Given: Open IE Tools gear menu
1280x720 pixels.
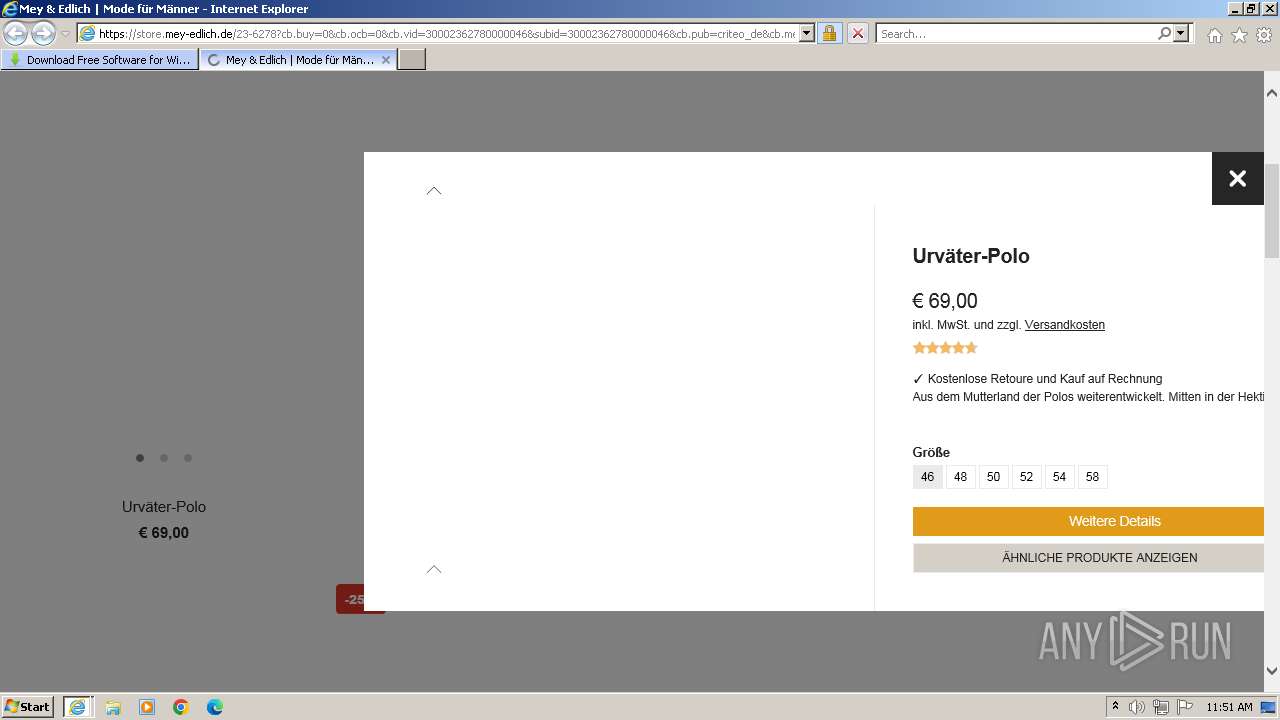Looking at the screenshot, I should pyautogui.click(x=1264, y=35).
